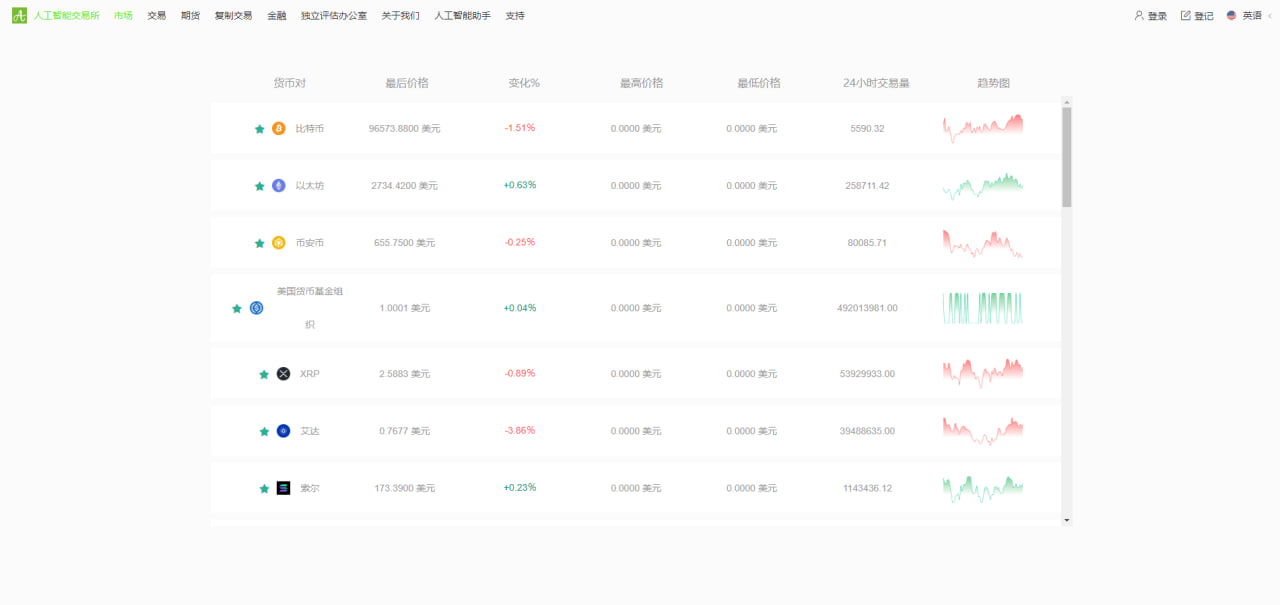Click the US flag language icon
Image resolution: width=1280 pixels, height=605 pixels.
1232,15
